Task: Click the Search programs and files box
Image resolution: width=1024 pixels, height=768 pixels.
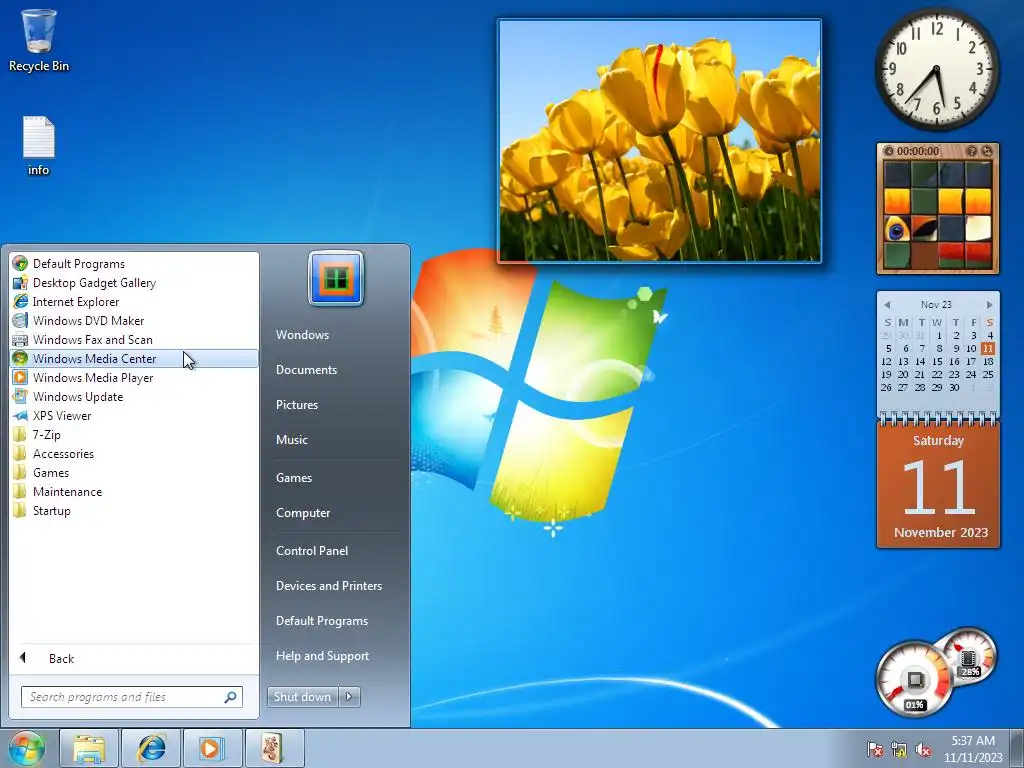Action: point(131,697)
